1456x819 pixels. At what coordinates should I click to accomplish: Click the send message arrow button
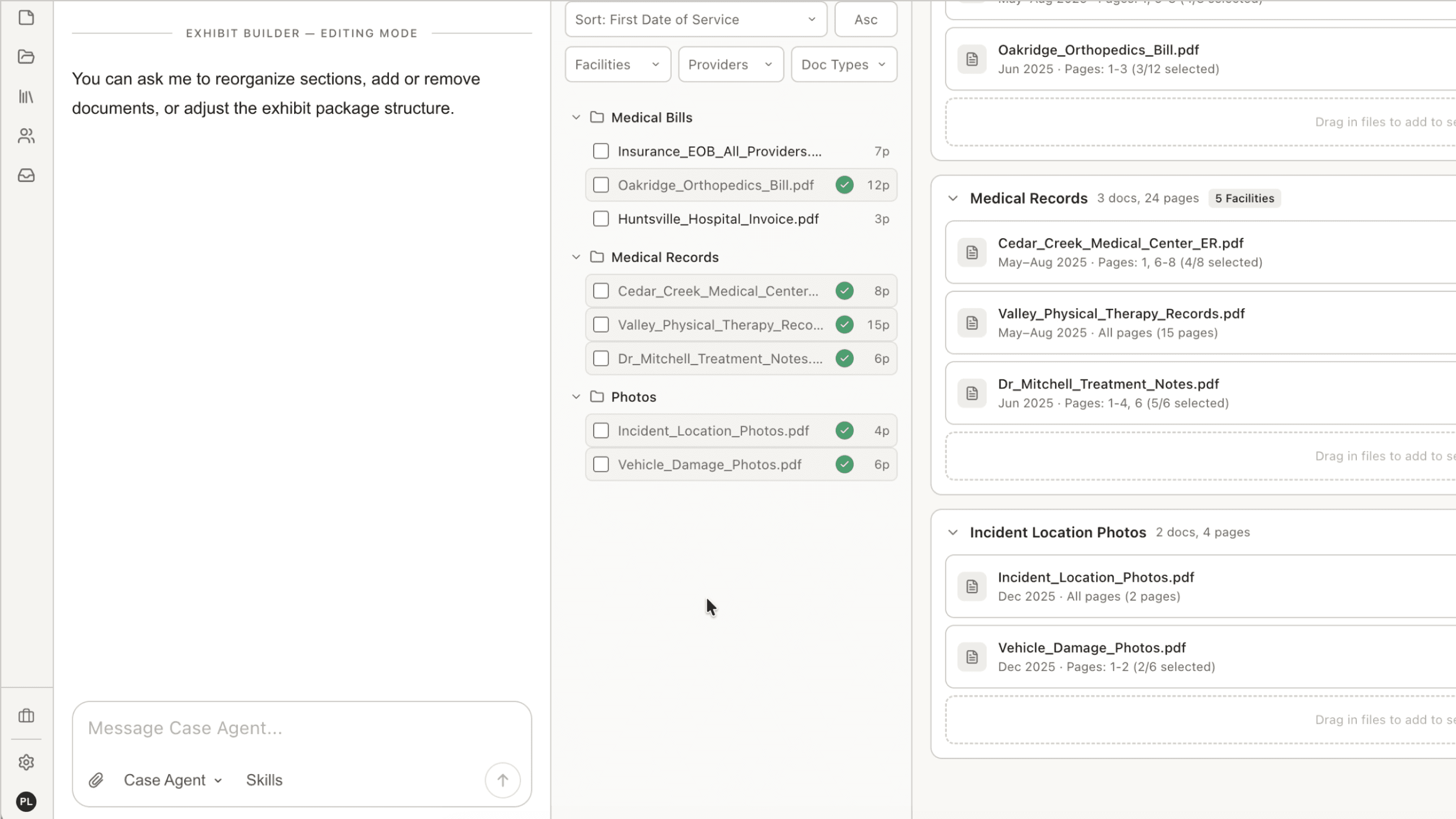(x=503, y=781)
